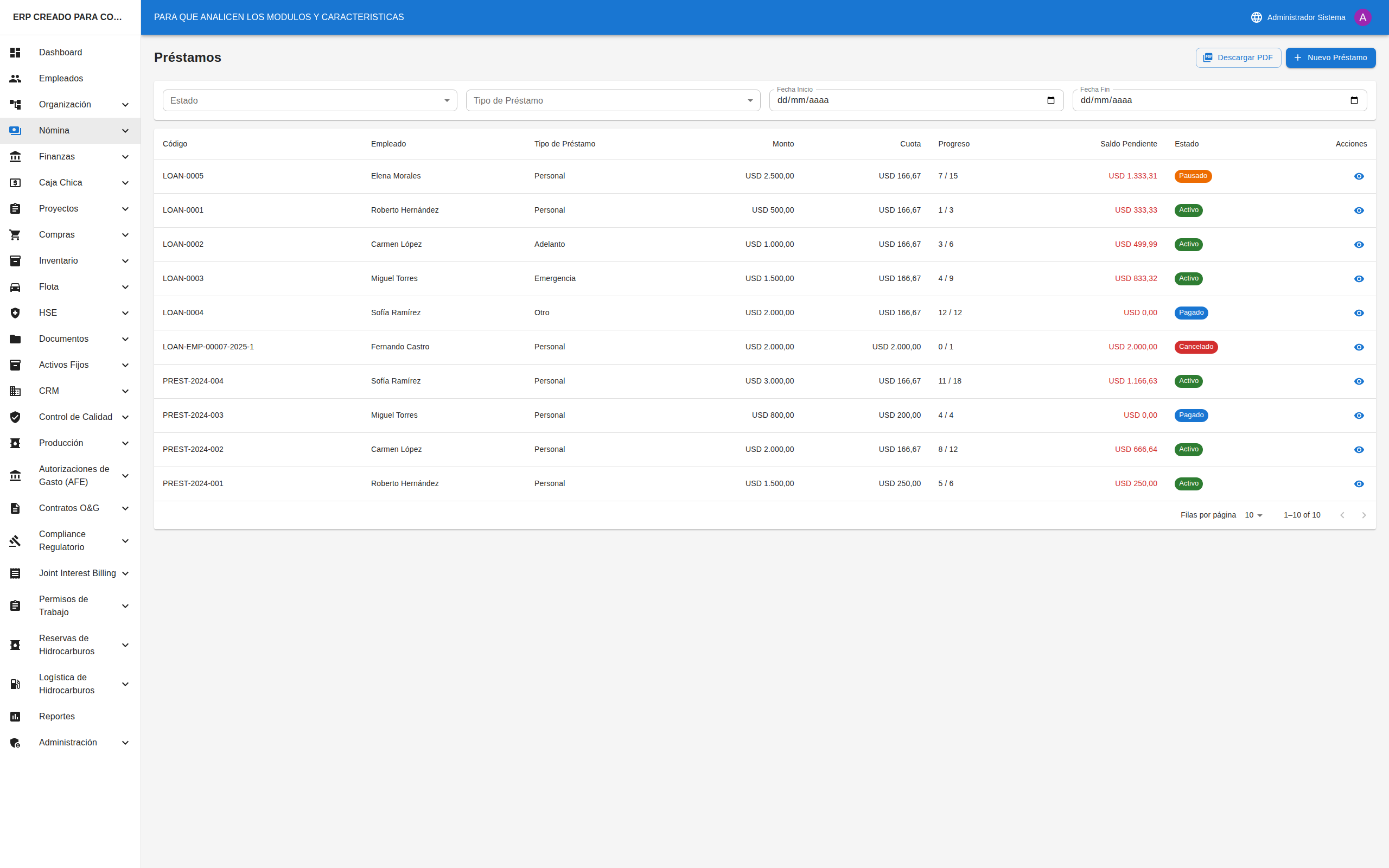Open the Tipo de Préstamo dropdown
1389x868 pixels.
pyautogui.click(x=613, y=100)
